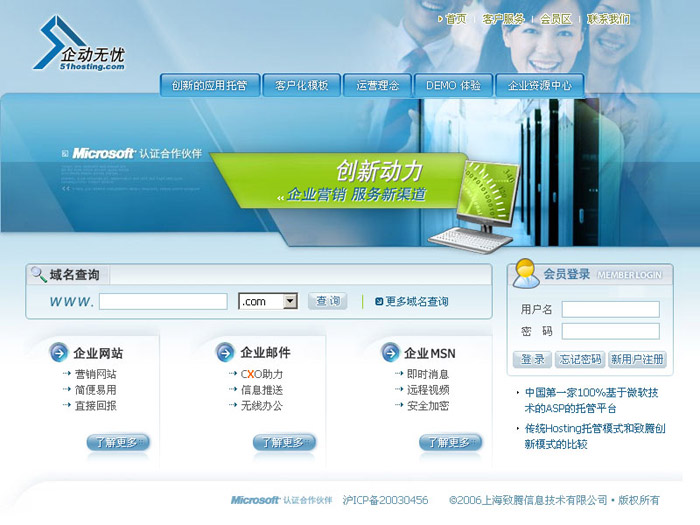Screen dimensions: 700x525
Task: Click the 忘记密码 button
Action: tap(580, 359)
